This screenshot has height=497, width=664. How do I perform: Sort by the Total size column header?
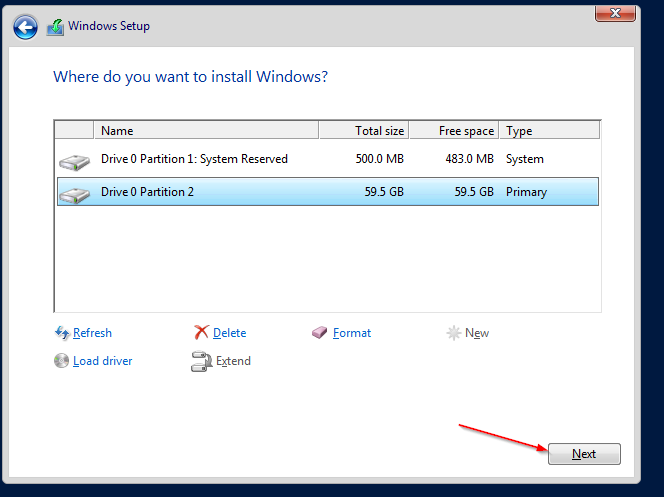(x=364, y=130)
